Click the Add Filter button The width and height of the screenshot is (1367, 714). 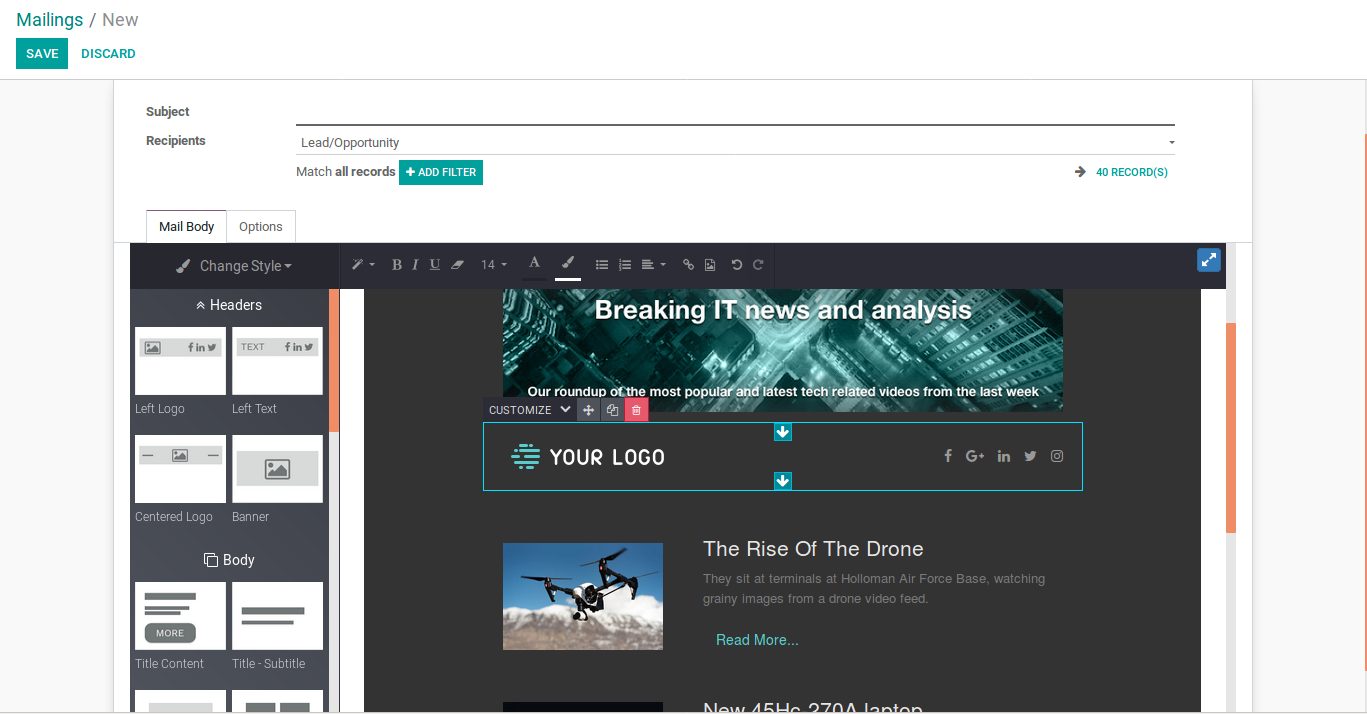(x=441, y=172)
